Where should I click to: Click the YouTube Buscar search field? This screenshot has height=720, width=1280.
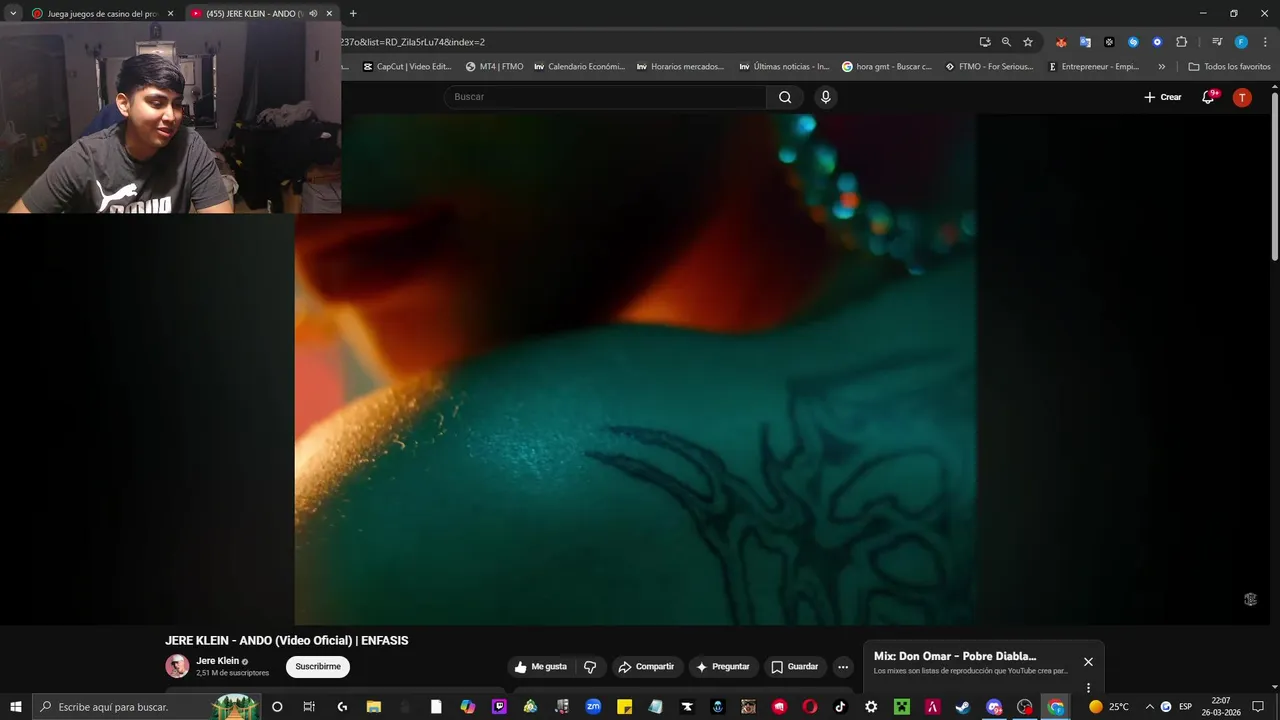tap(605, 97)
